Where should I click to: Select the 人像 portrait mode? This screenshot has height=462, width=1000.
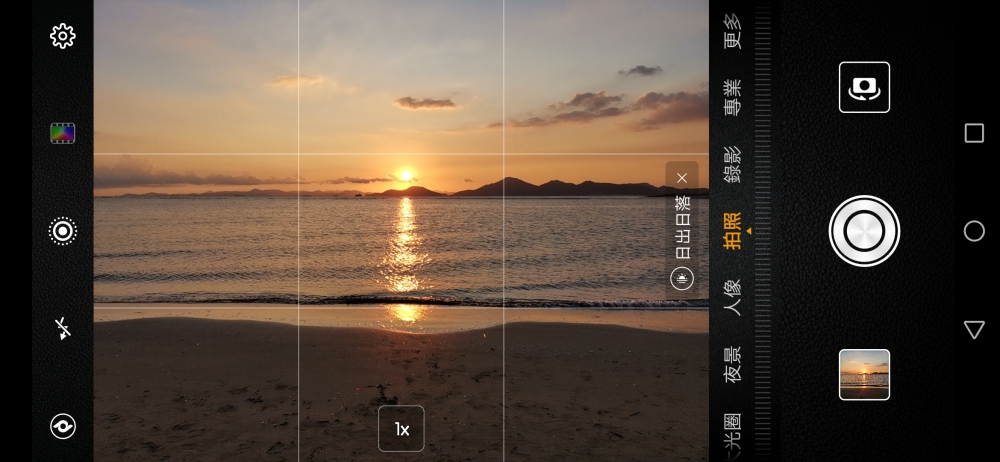733,298
